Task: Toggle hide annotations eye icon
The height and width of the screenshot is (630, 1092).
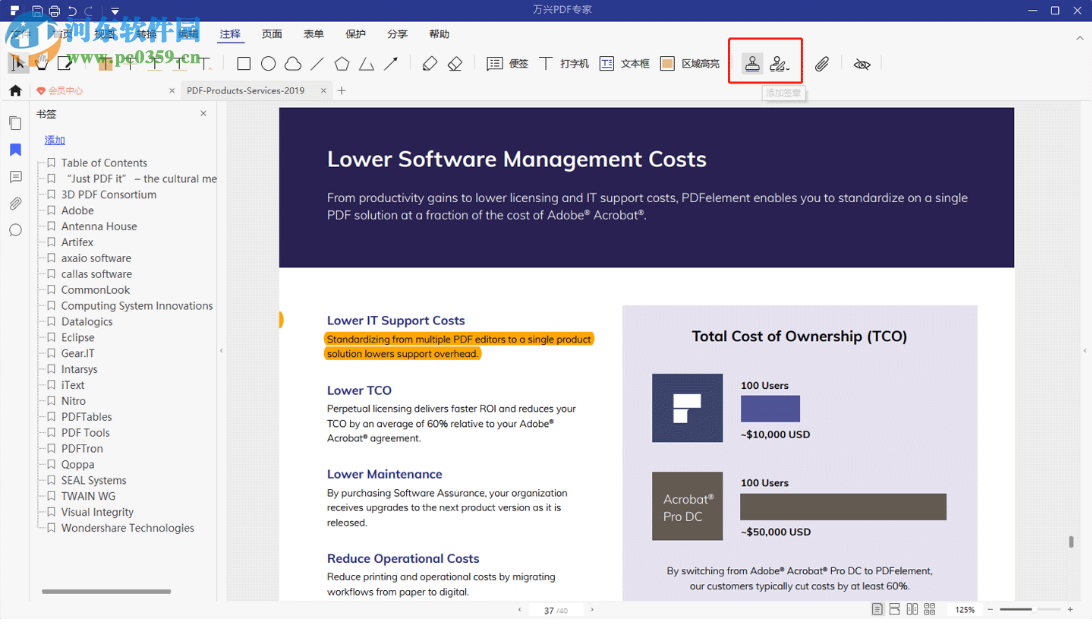Action: point(862,64)
